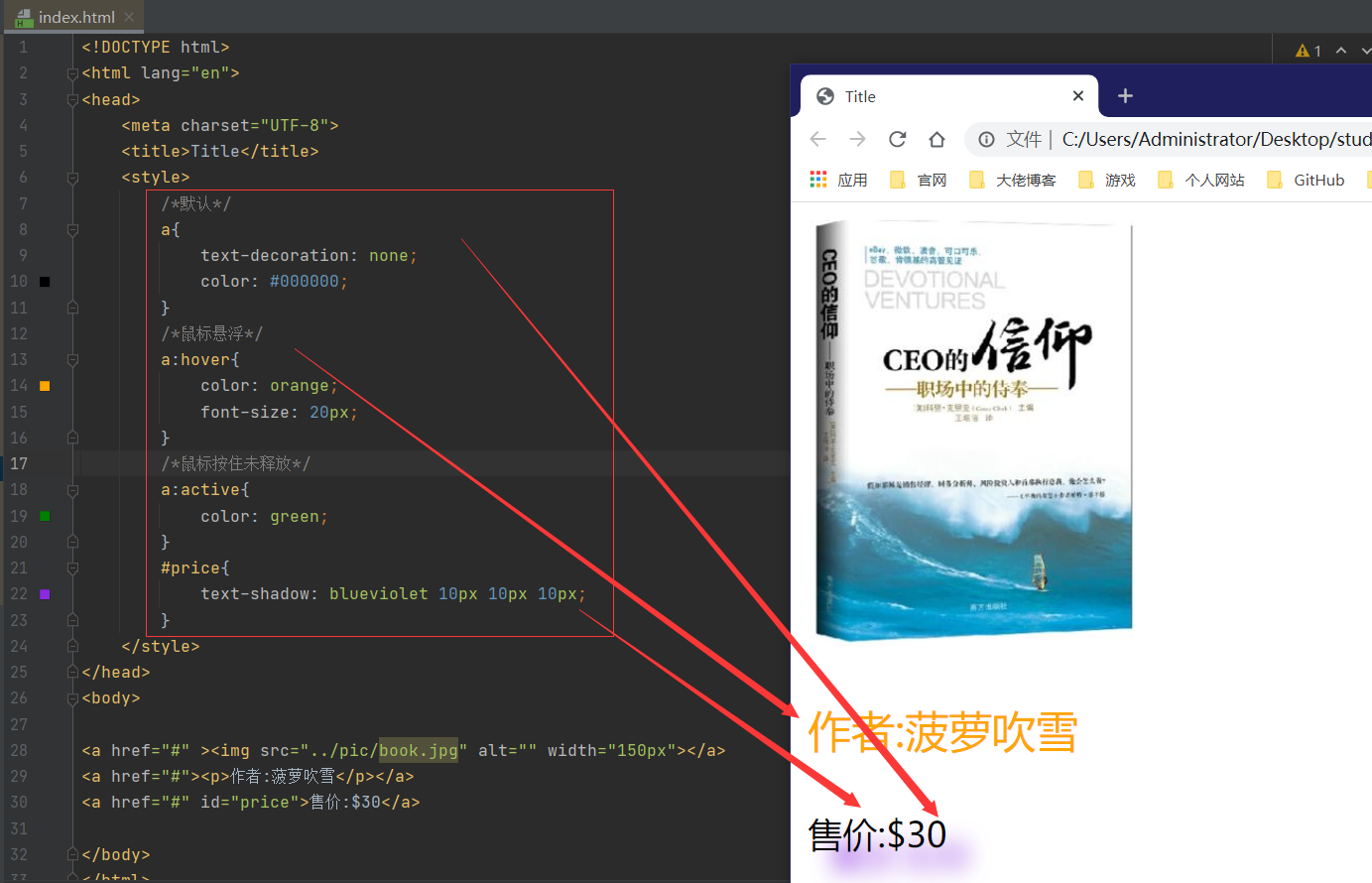Click the /*鼠标按住未释放*/ comment line

(x=236, y=463)
